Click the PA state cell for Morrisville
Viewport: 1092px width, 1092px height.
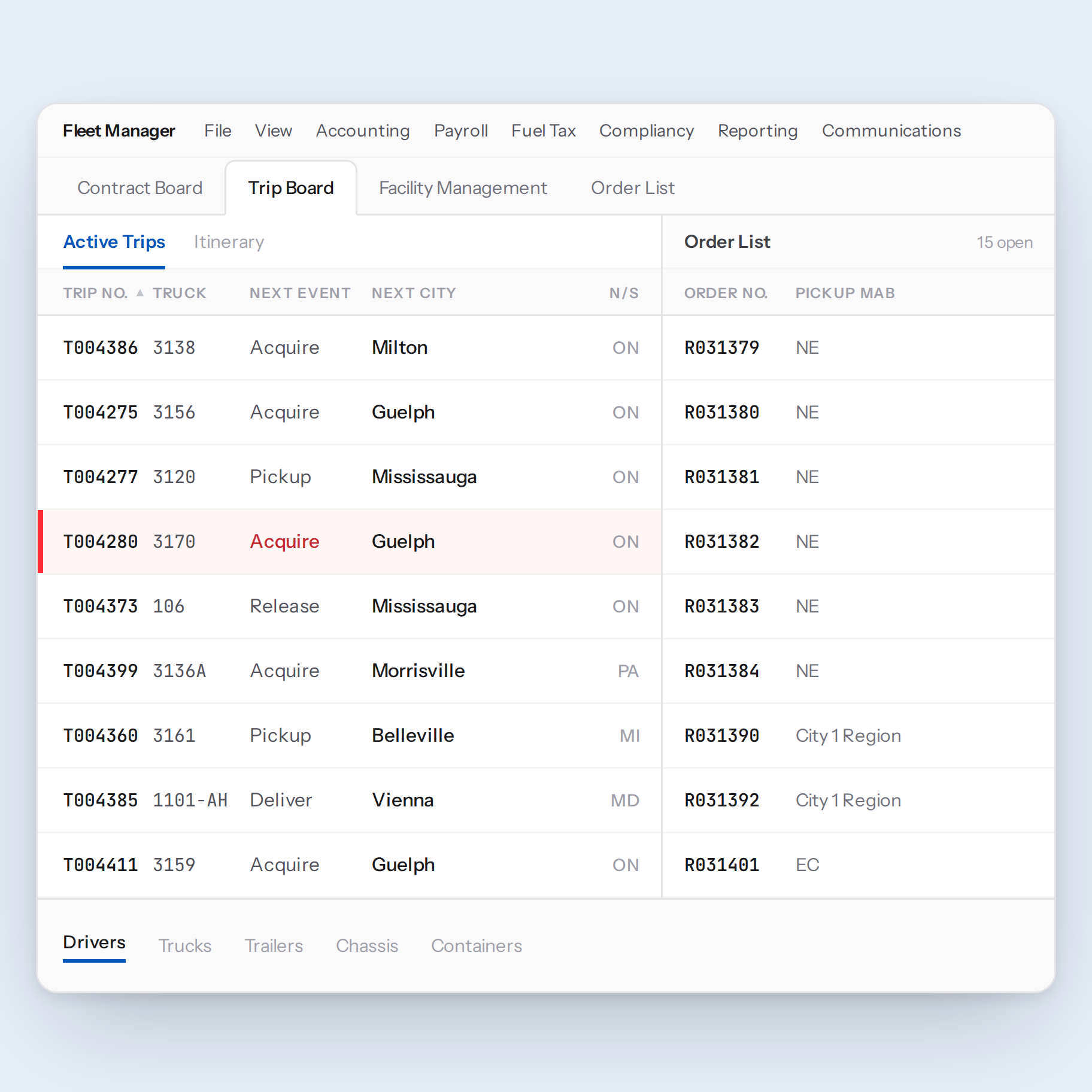click(x=628, y=671)
